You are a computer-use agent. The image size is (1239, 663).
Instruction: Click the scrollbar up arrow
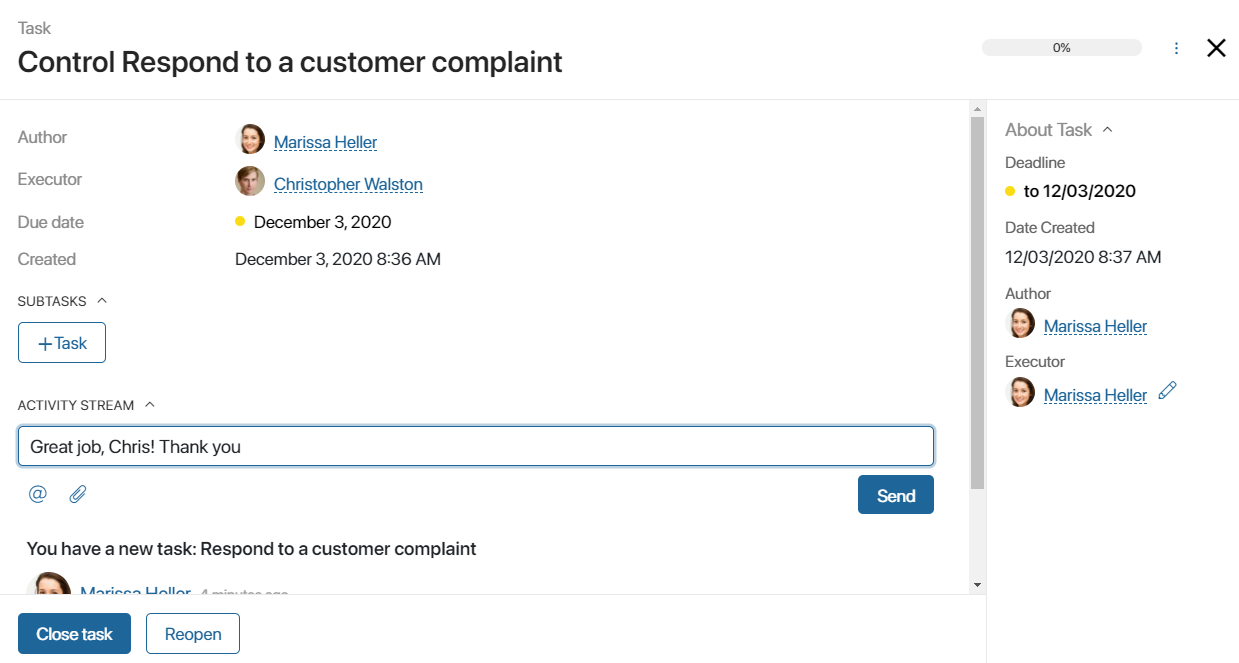(978, 107)
